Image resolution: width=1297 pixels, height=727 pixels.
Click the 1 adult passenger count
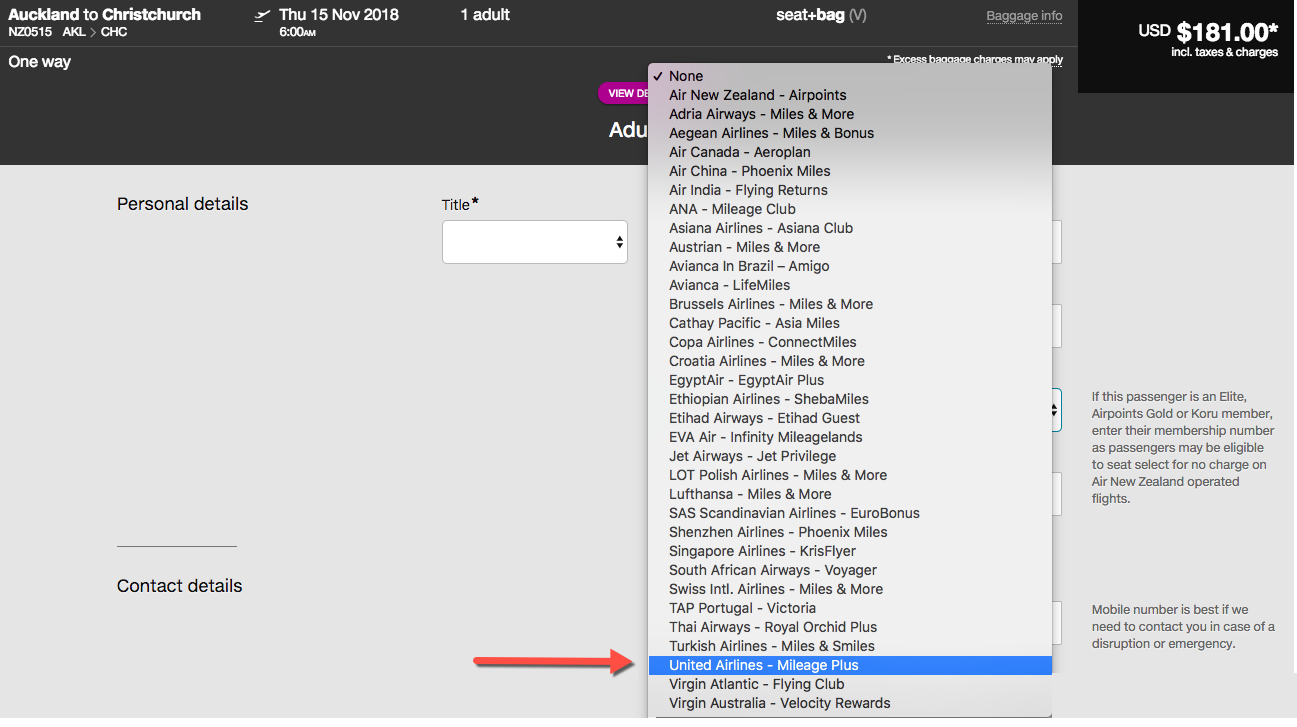[x=485, y=14]
